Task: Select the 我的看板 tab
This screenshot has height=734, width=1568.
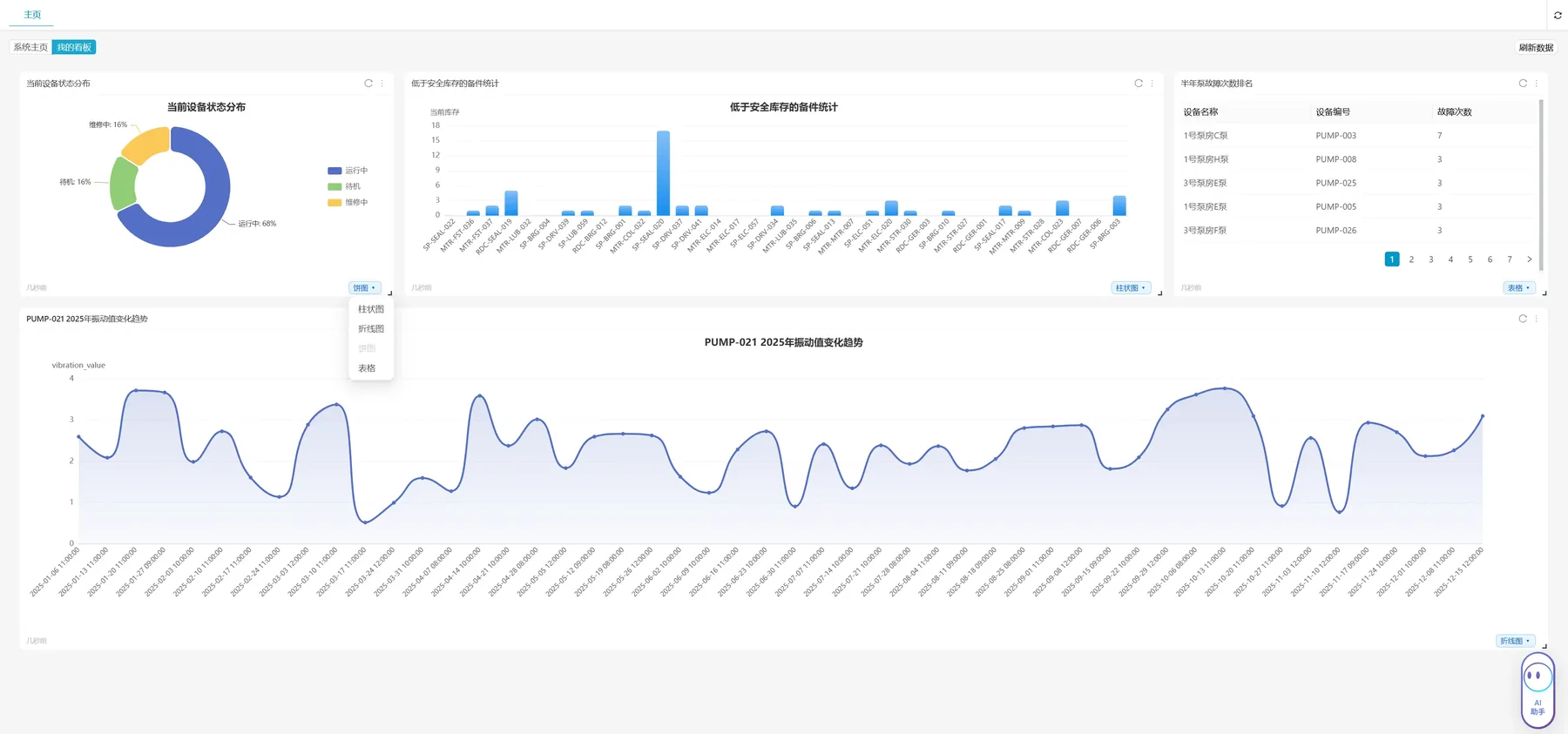Action: point(74,47)
